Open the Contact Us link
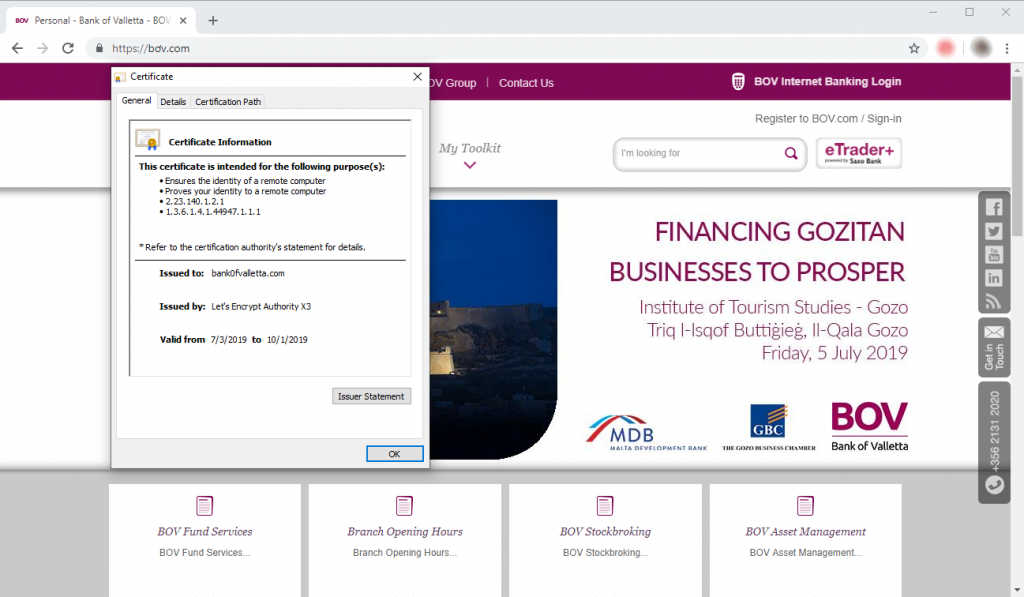 coord(526,83)
